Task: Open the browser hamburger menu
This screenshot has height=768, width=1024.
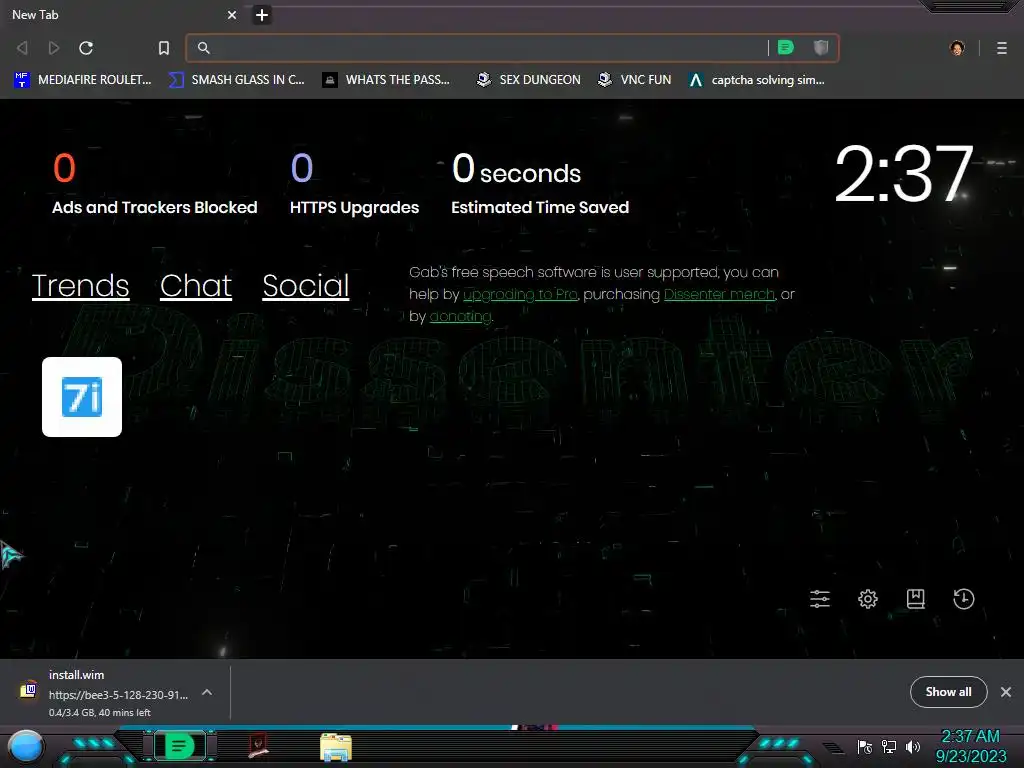Action: coord(1002,48)
